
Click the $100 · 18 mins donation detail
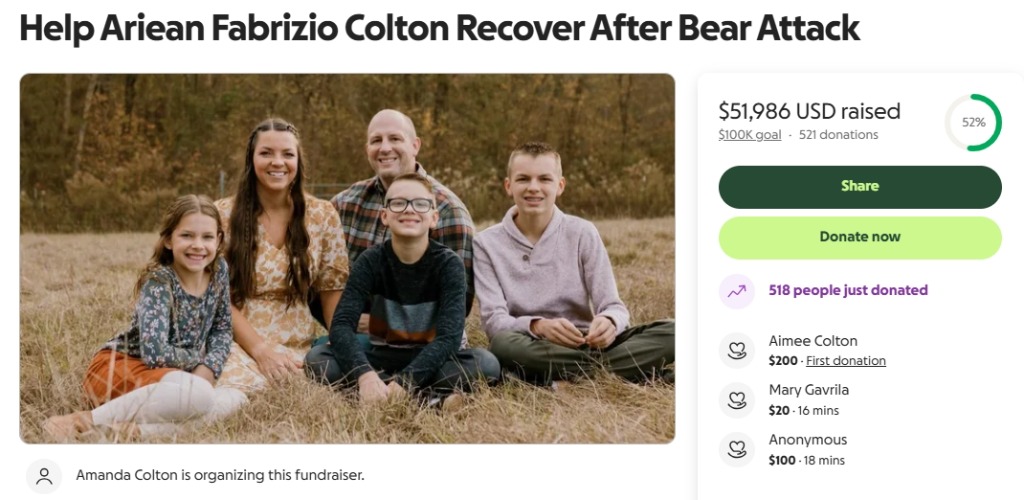coord(807,460)
